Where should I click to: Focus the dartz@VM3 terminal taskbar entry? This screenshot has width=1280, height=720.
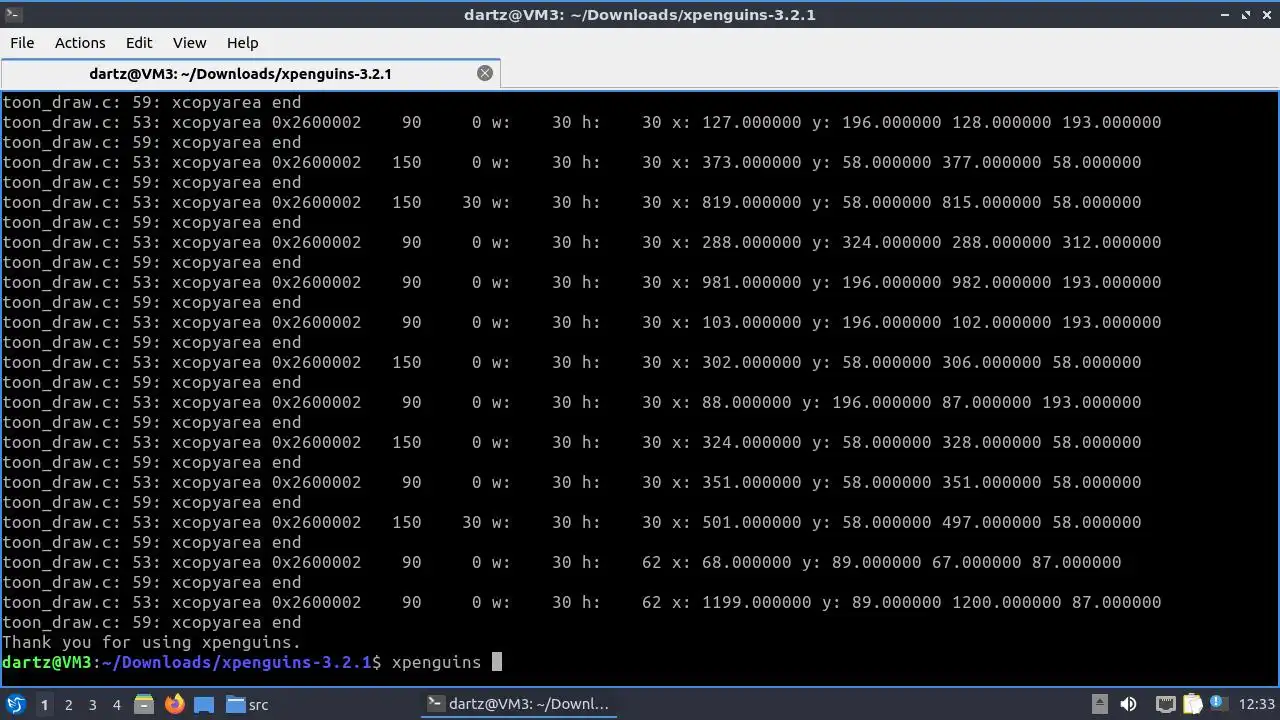(x=518, y=704)
